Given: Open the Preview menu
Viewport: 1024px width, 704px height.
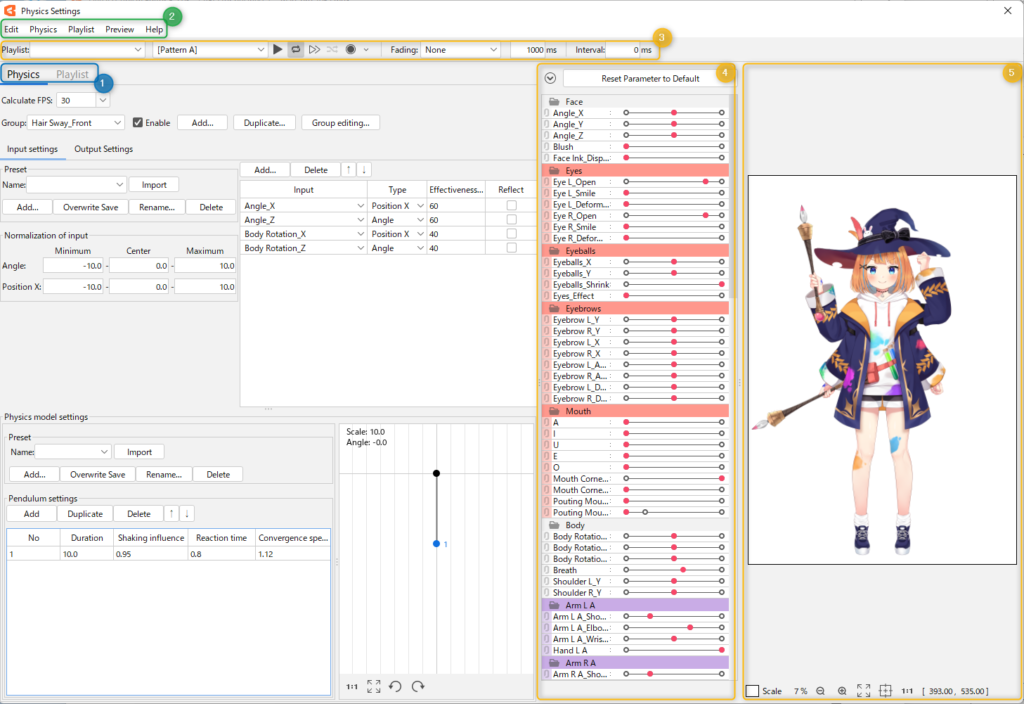Looking at the screenshot, I should pyautogui.click(x=119, y=29).
